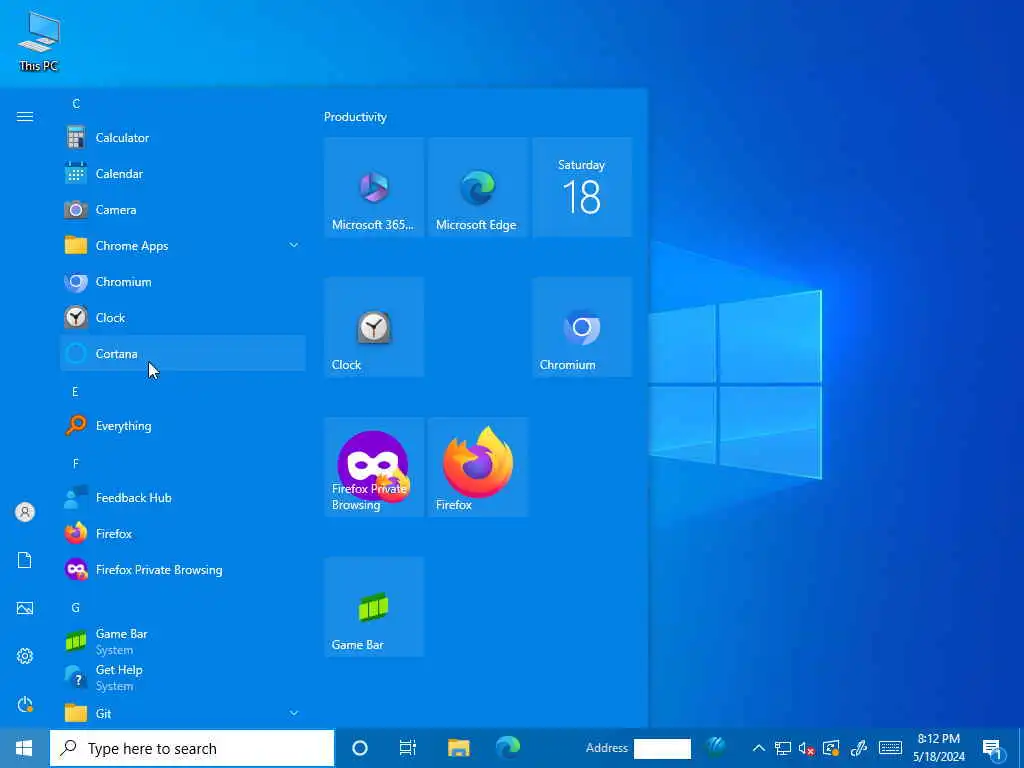The height and width of the screenshot is (768, 1024).
Task: Open Microsoft Edge from the taskbar
Action: [507, 748]
